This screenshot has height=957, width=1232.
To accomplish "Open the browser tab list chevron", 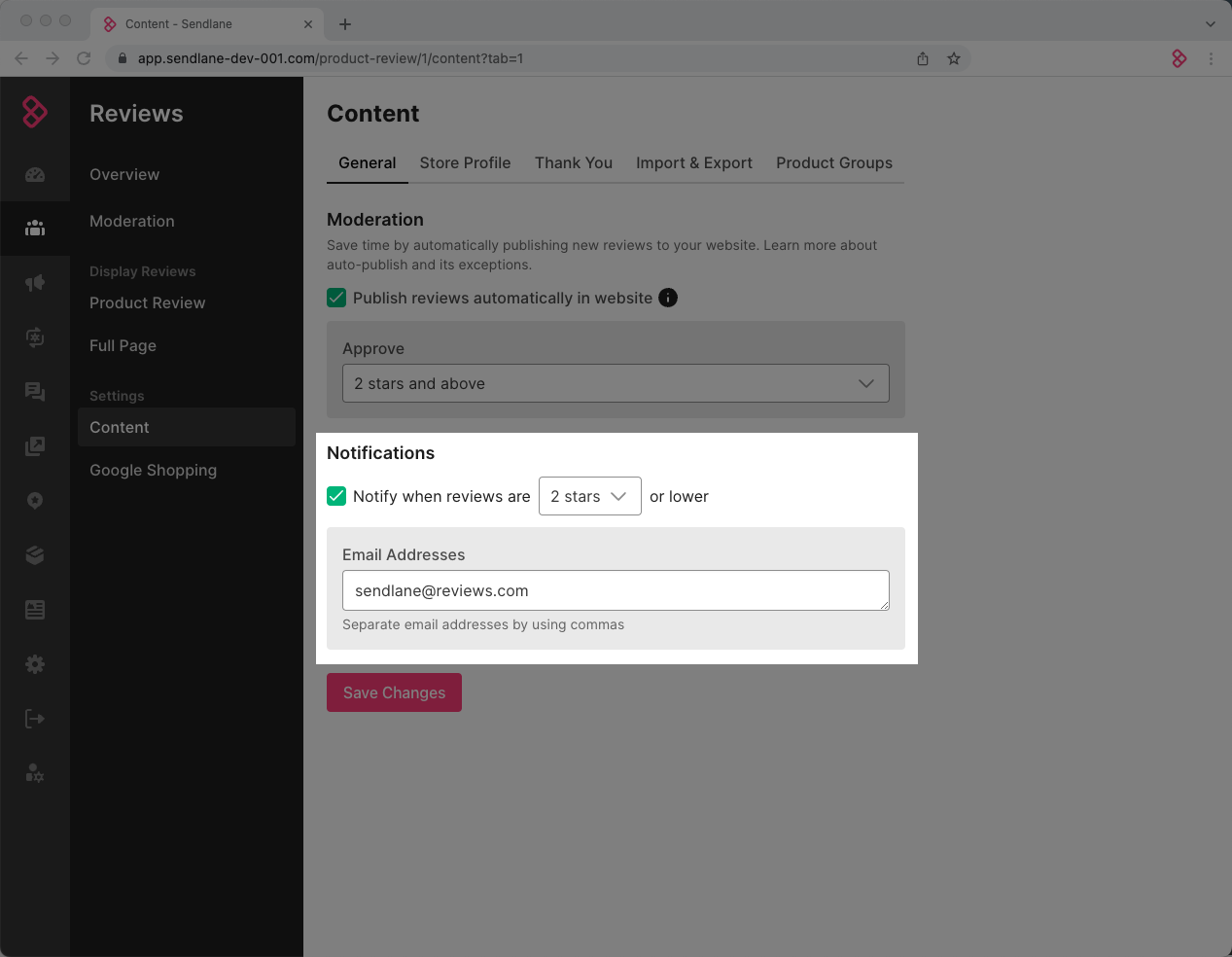I will tap(1211, 24).
